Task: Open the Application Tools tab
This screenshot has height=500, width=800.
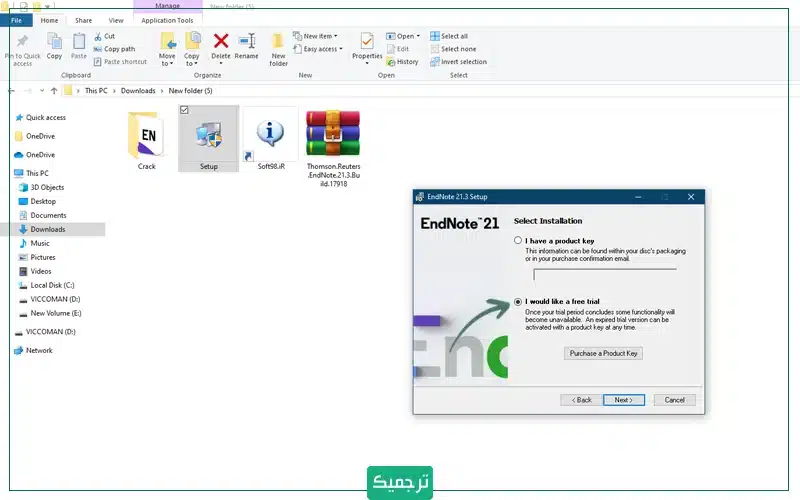Action: [x=167, y=20]
